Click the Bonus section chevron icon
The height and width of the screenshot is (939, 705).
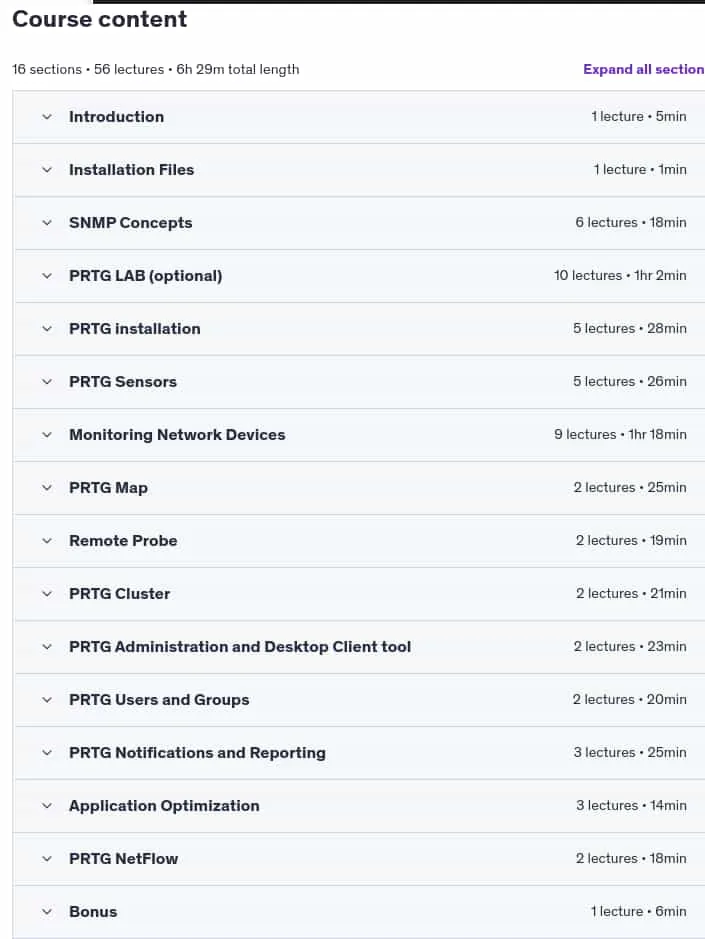(47, 912)
